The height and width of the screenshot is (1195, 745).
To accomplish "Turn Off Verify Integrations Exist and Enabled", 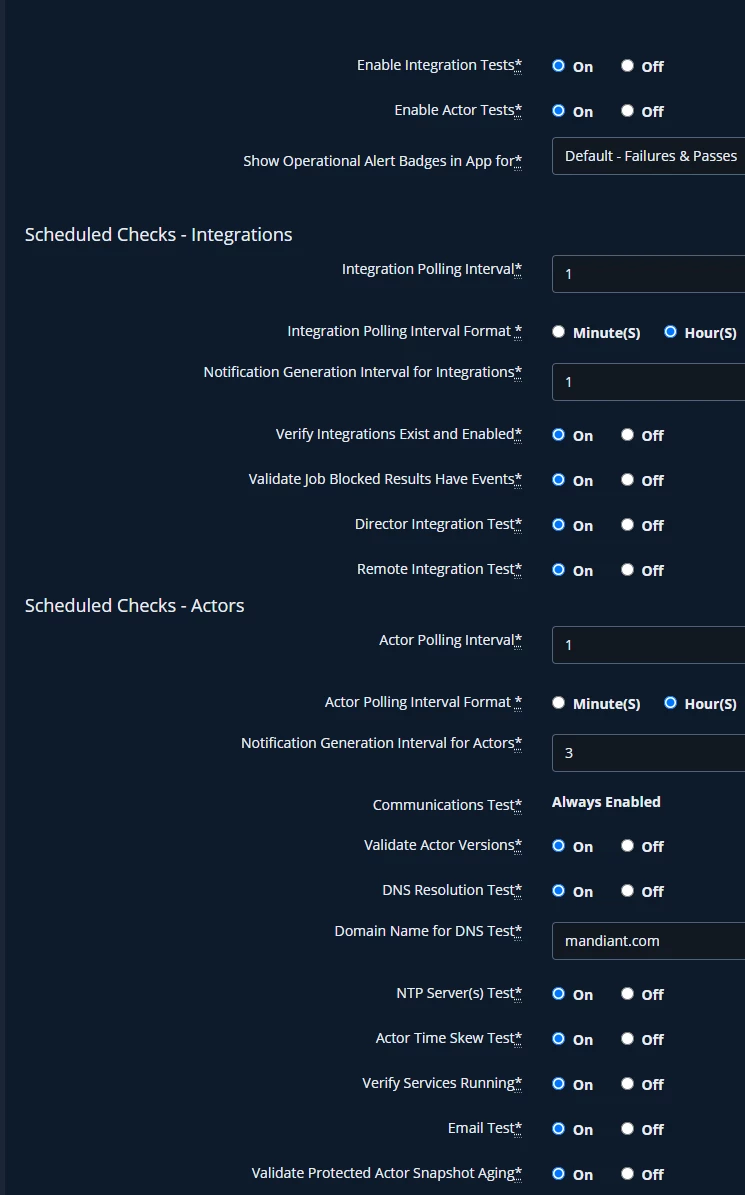I will pyautogui.click(x=627, y=435).
